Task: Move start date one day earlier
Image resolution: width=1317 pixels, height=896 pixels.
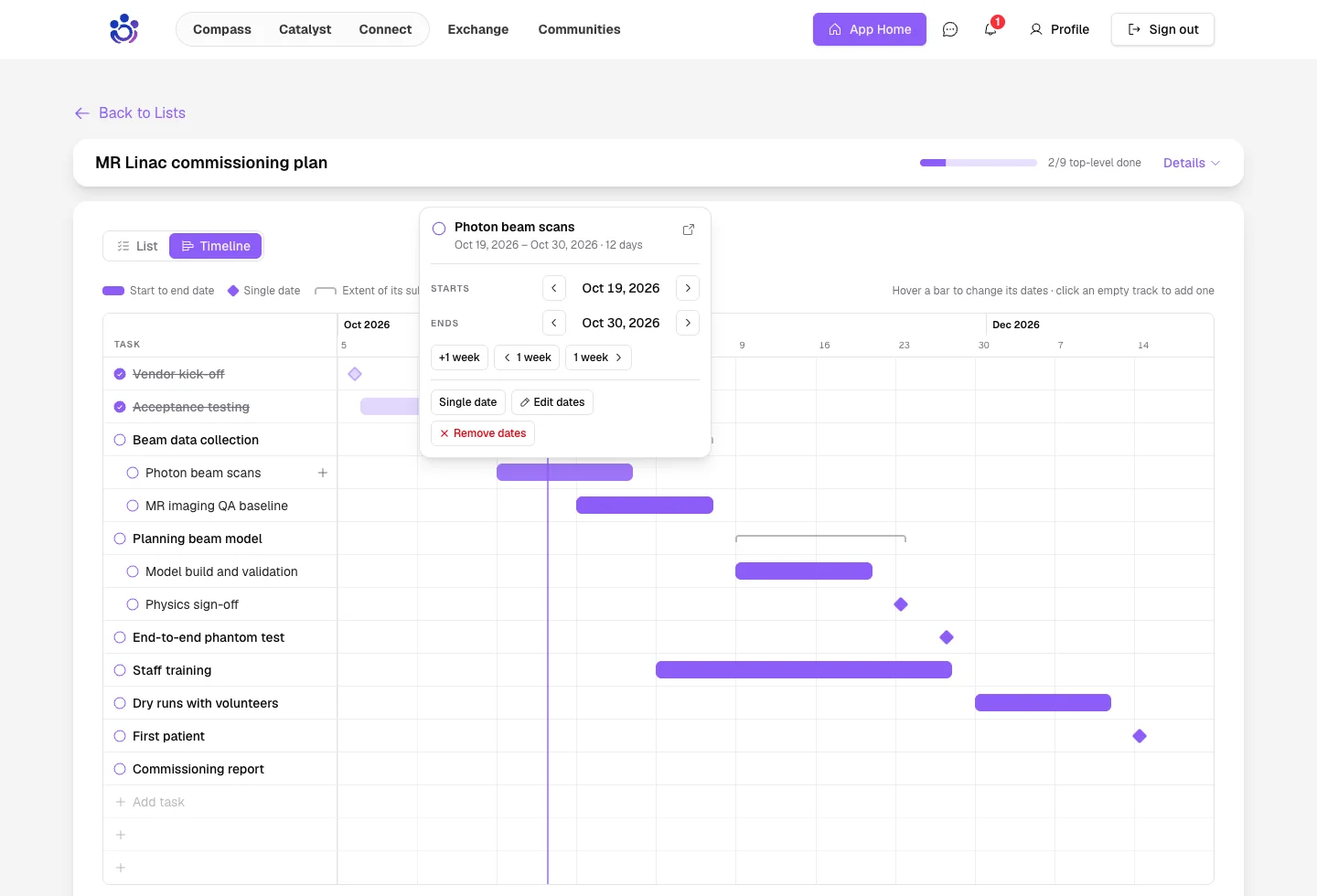Action: [x=554, y=288]
